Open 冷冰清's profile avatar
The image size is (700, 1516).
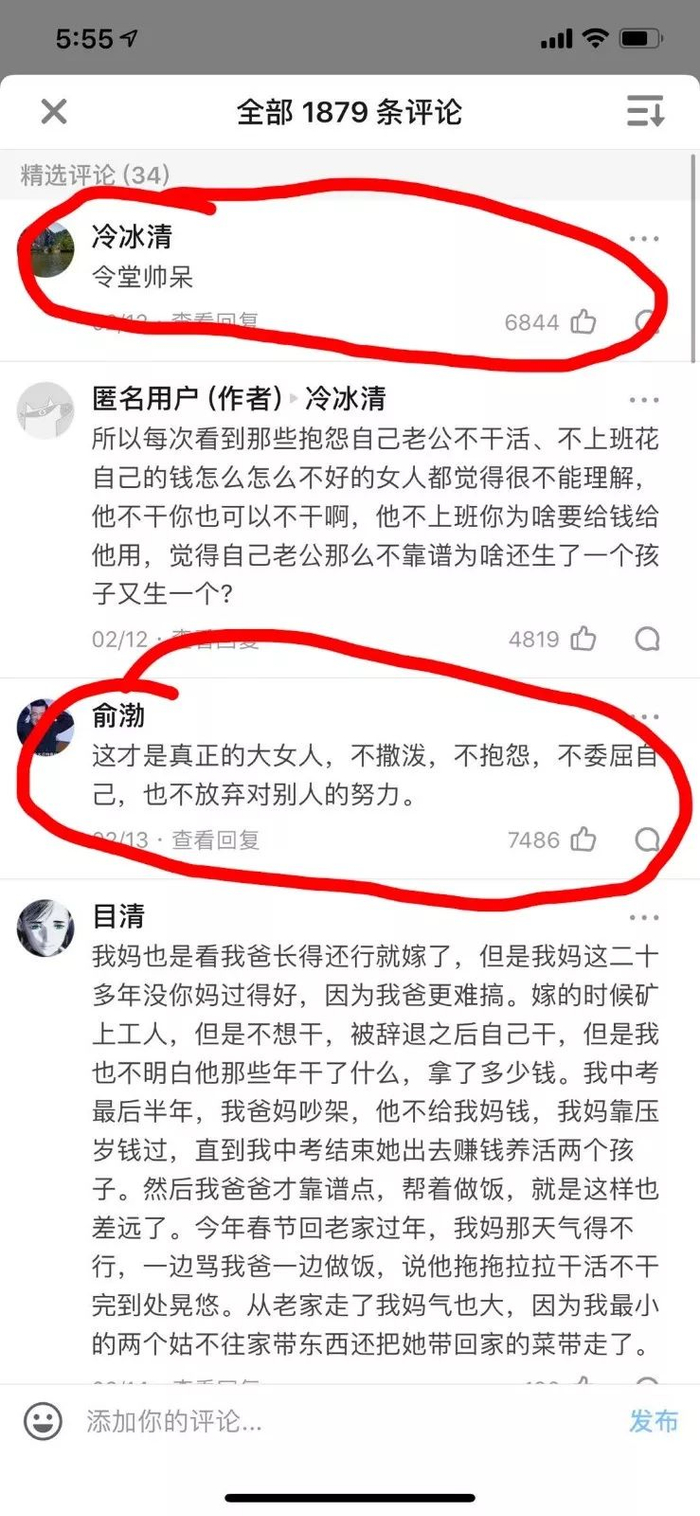(46, 249)
